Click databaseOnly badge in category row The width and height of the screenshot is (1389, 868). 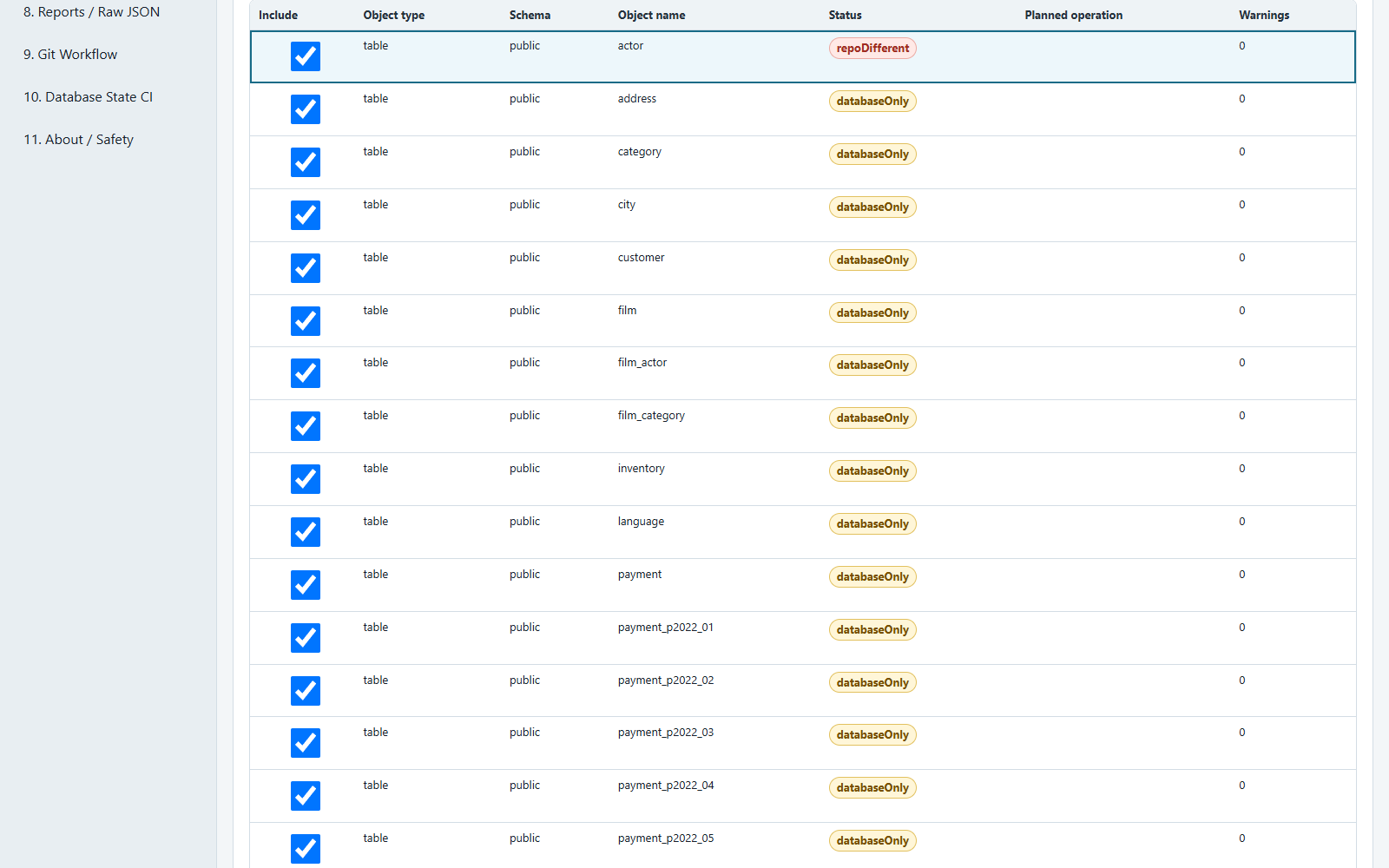click(x=872, y=155)
